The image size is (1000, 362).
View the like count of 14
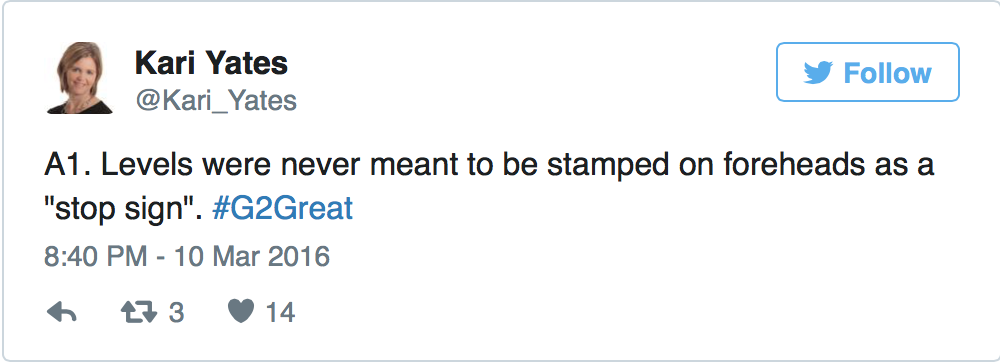pos(280,313)
